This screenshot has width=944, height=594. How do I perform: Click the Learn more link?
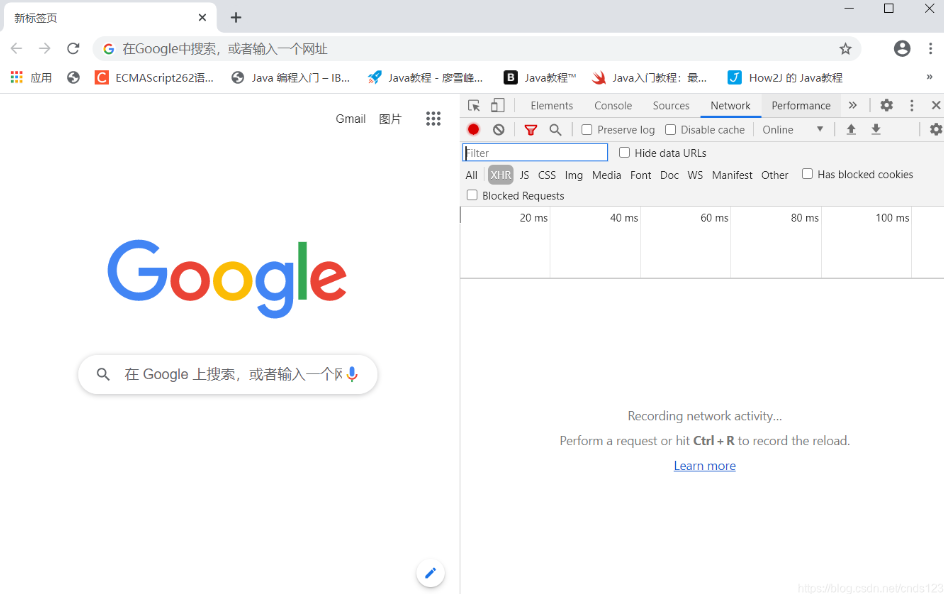coord(704,466)
